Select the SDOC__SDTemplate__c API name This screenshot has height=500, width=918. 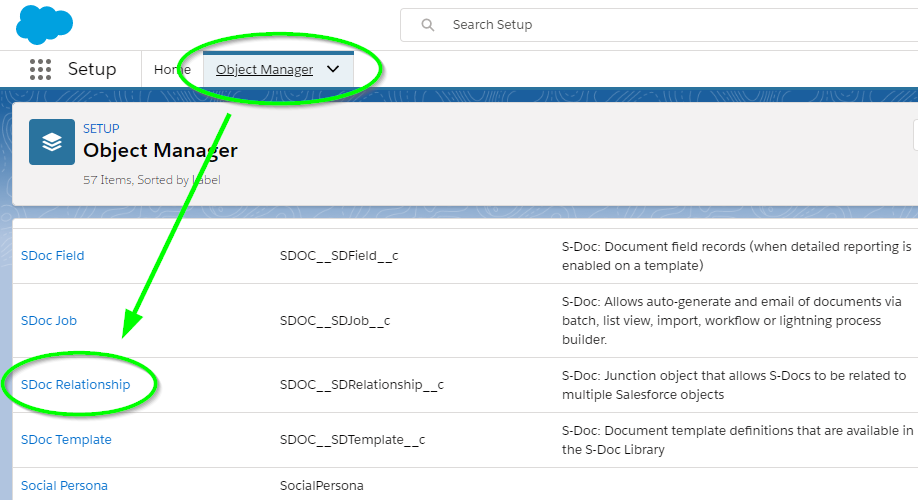(352, 440)
